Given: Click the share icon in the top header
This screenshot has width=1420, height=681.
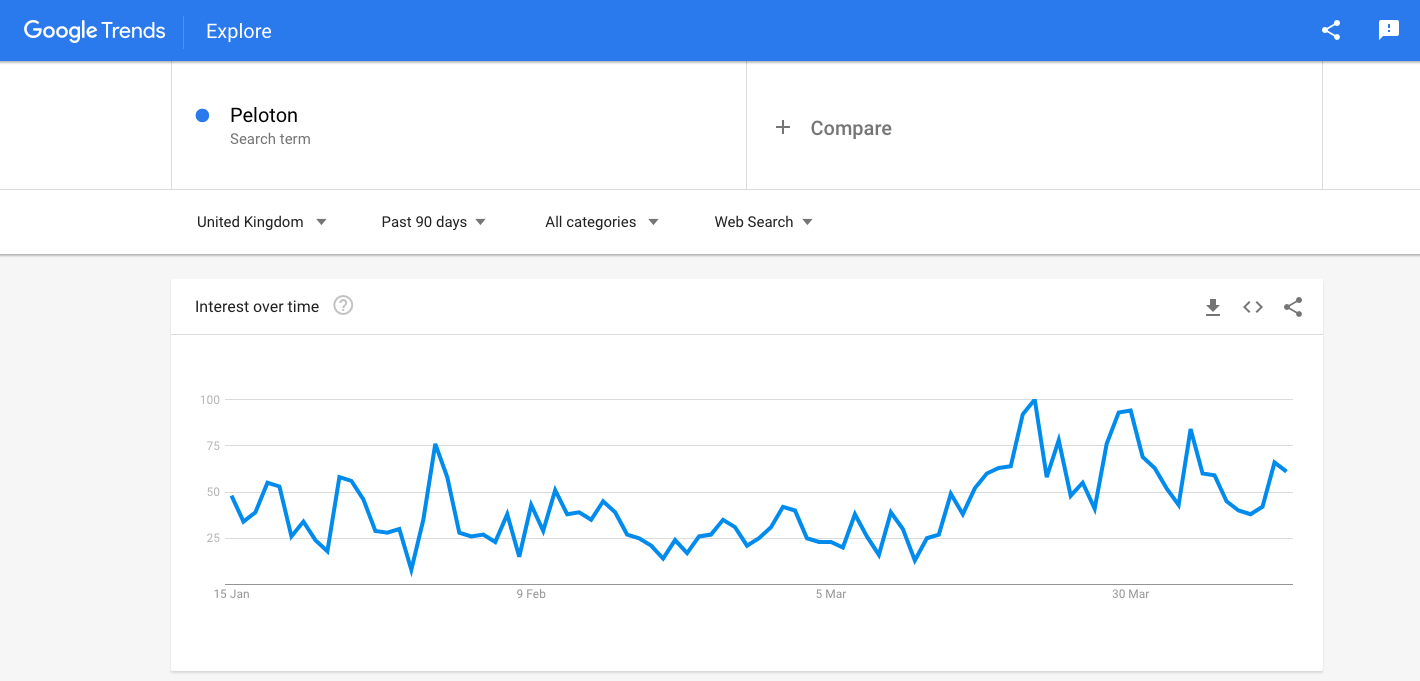Looking at the screenshot, I should click(x=1330, y=30).
